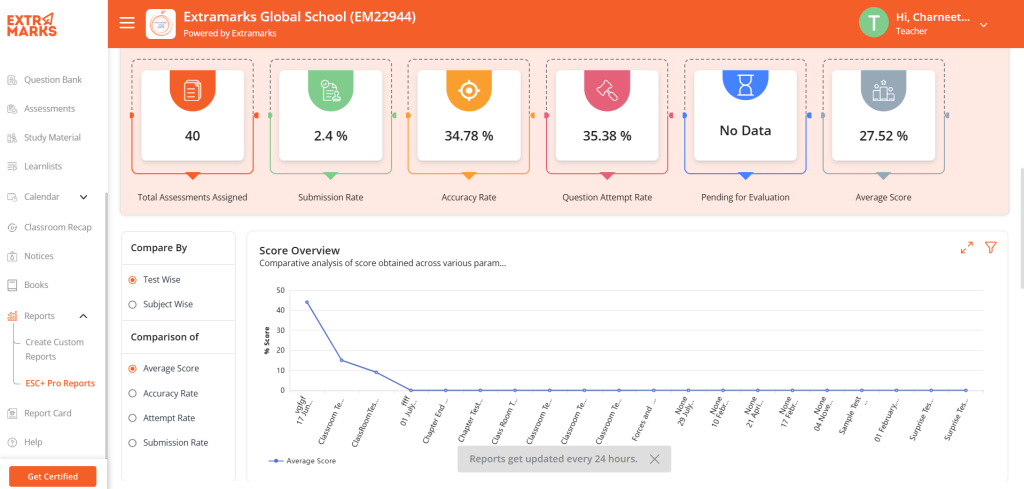Click the No Data pending evaluation value
Image resolution: width=1024 pixels, height=489 pixels.
(x=745, y=131)
